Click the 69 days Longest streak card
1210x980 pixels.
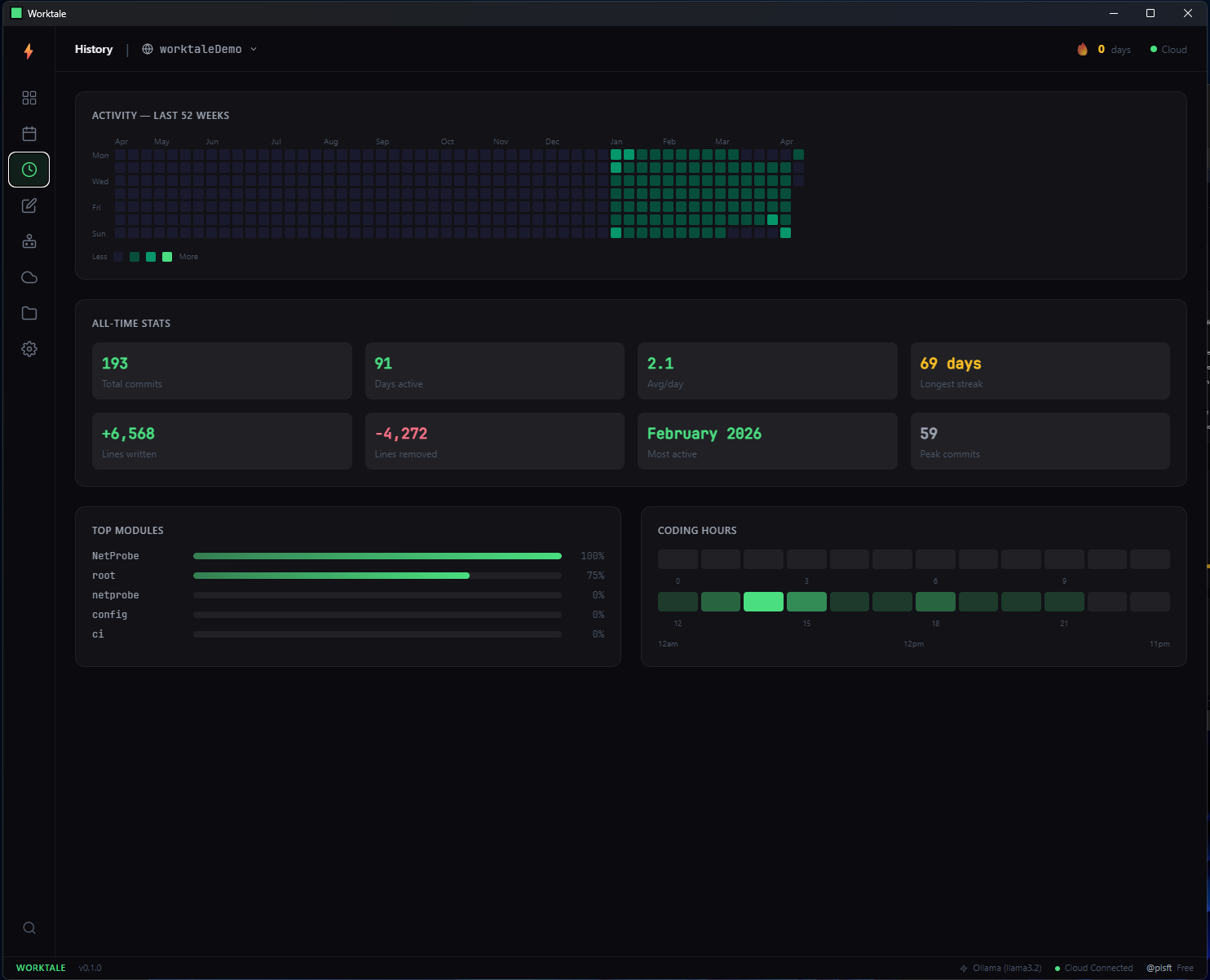coord(1040,371)
